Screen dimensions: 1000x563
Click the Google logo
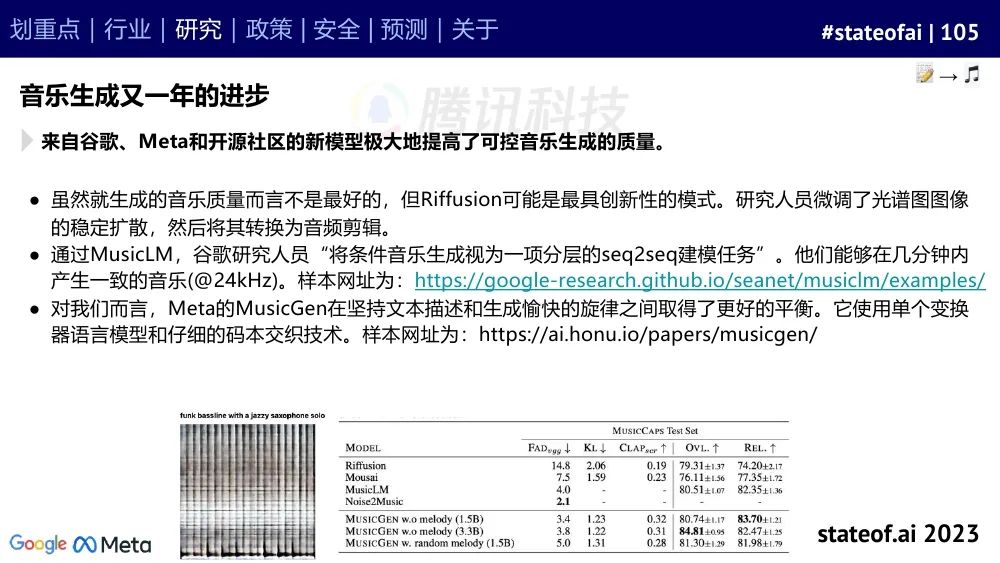tap(38, 544)
